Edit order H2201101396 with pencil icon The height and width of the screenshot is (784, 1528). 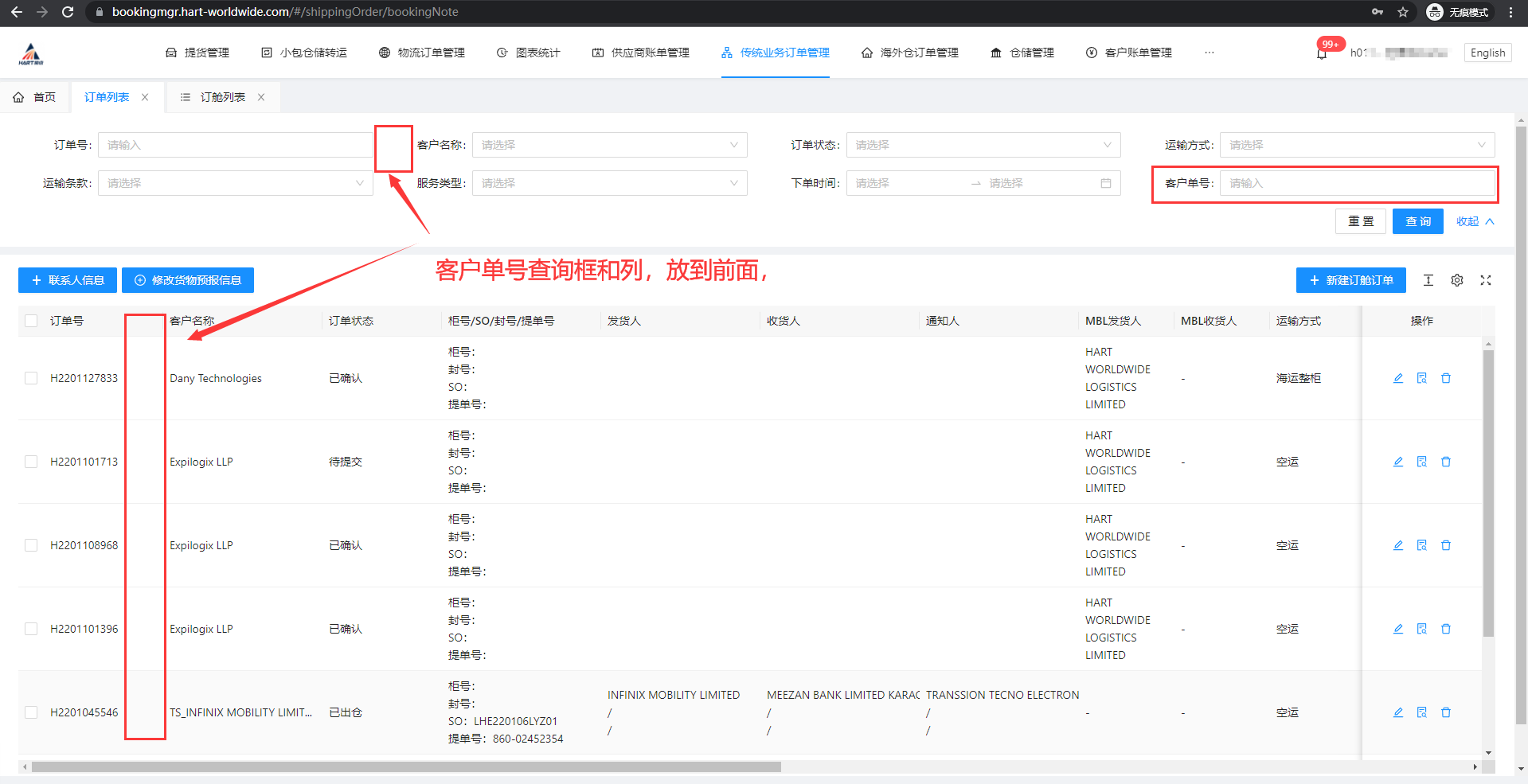pyautogui.click(x=1398, y=629)
